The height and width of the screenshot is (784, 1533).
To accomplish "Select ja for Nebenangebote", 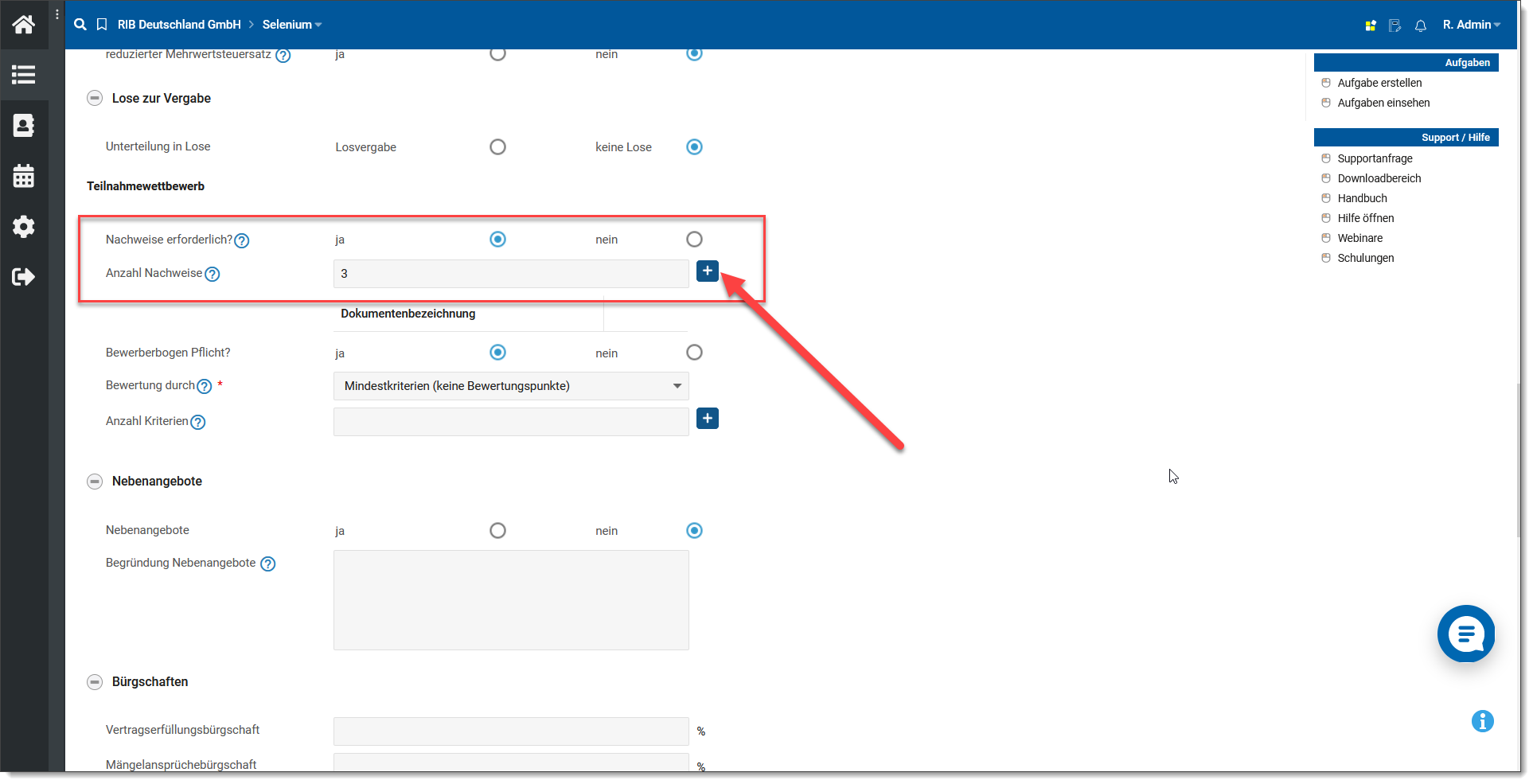I will [498, 531].
